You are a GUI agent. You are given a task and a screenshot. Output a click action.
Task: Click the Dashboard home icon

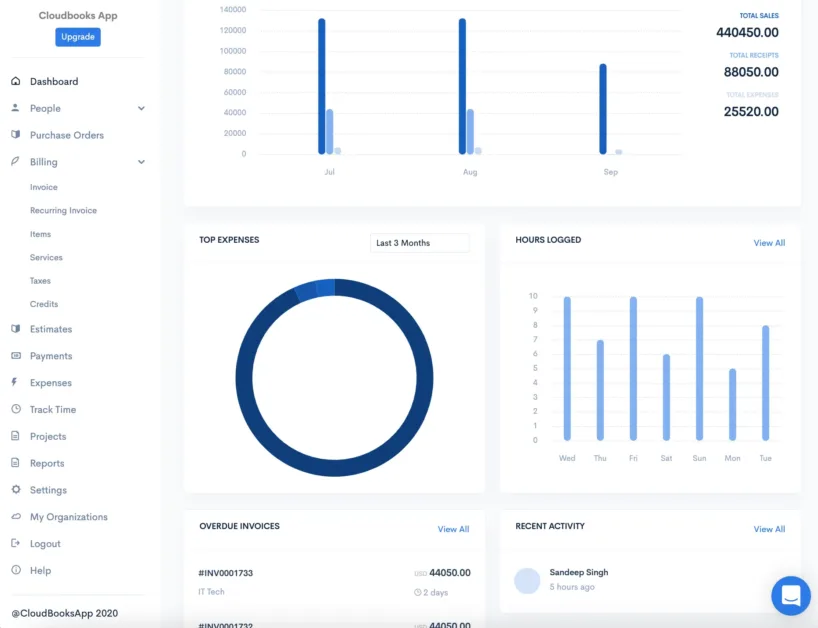click(16, 81)
